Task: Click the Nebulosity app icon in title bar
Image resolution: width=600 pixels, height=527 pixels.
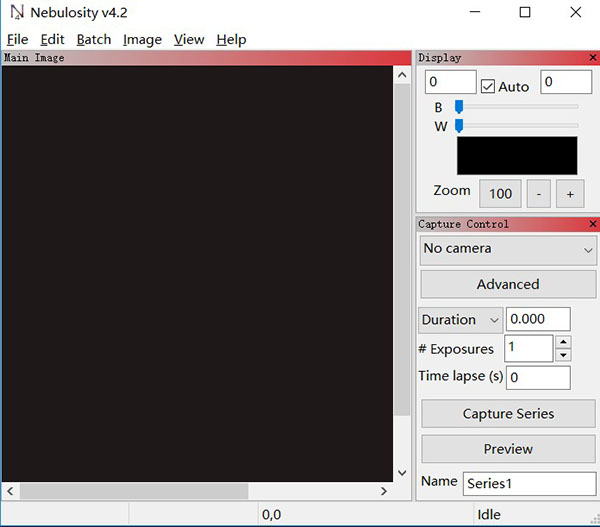Action: pos(16,13)
